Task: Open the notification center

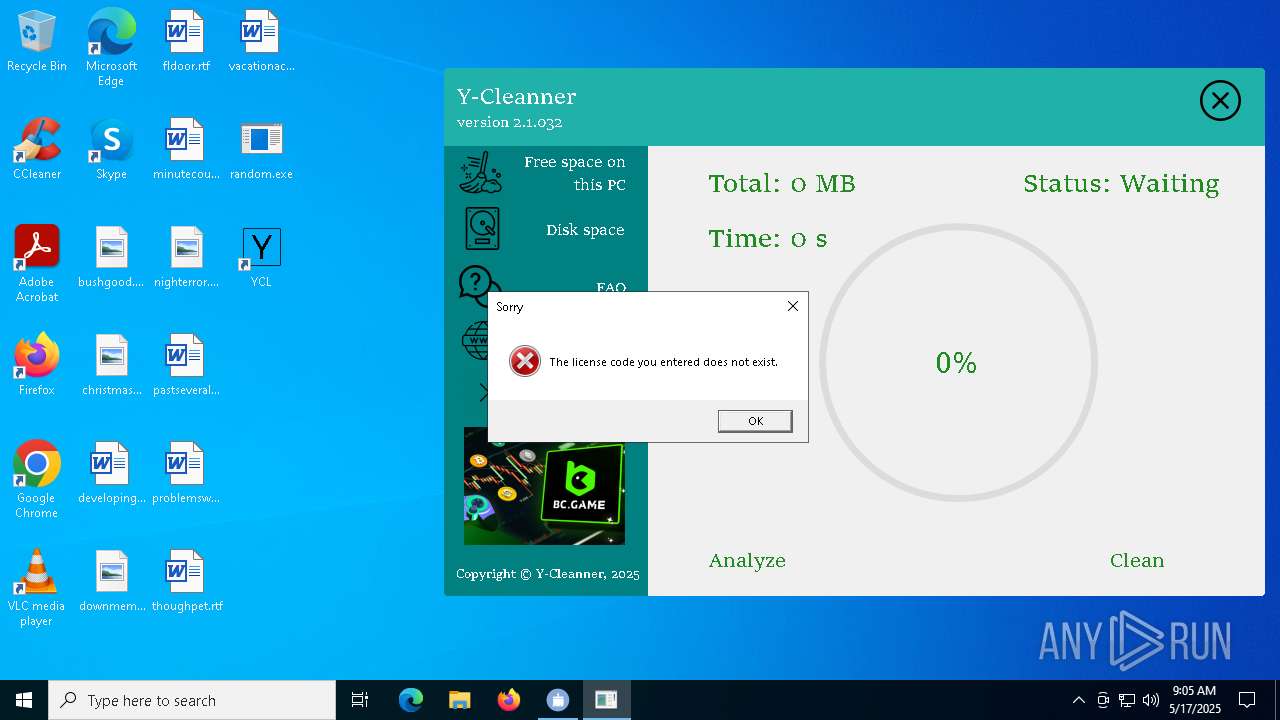Action: (x=1247, y=700)
